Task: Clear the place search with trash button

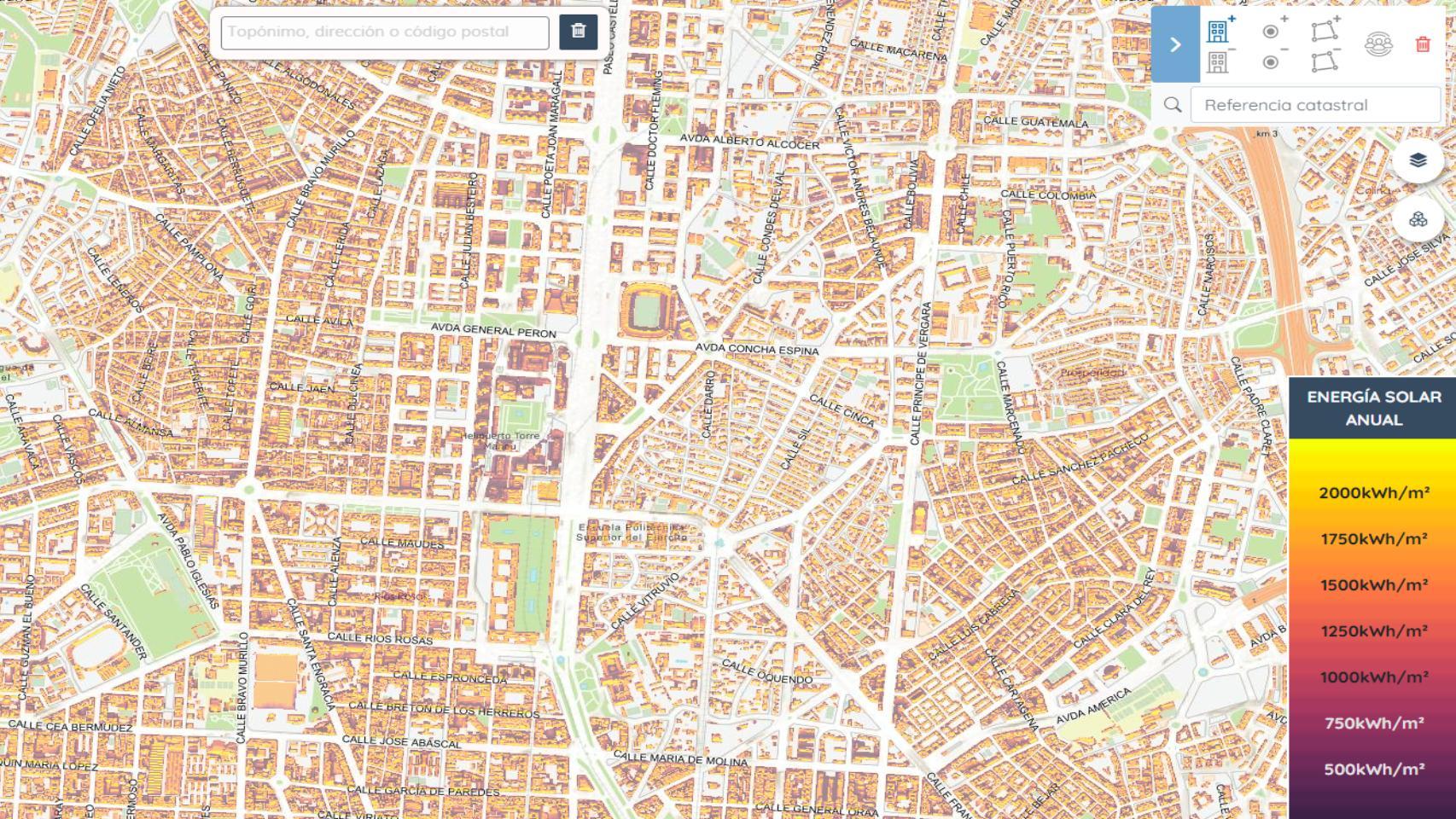Action: 578,32
